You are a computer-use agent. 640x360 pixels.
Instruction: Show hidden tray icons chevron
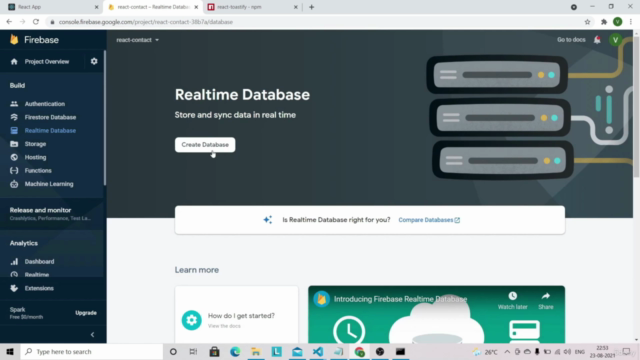[507, 351]
